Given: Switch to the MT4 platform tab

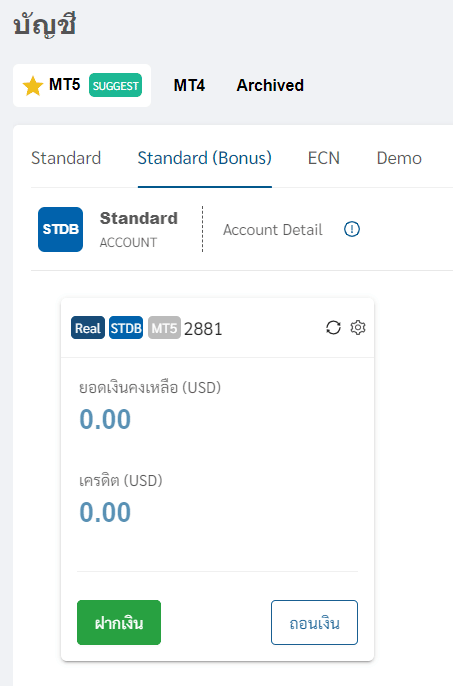Looking at the screenshot, I should [x=189, y=85].
